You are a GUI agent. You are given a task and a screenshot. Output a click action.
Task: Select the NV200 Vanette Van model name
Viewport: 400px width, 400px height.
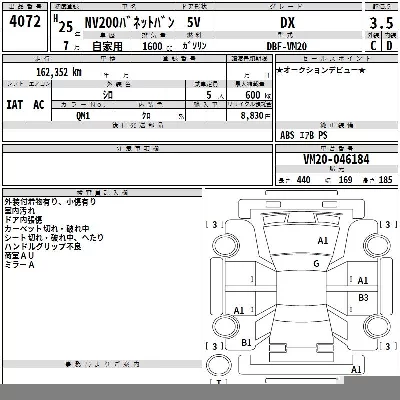click(130, 23)
